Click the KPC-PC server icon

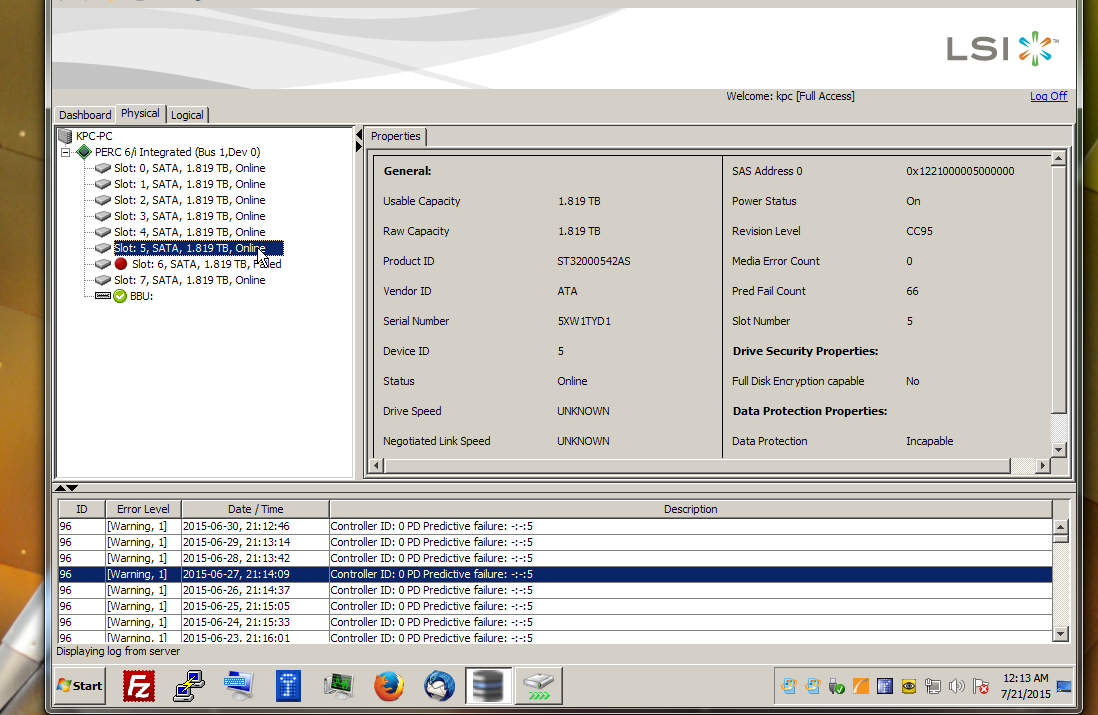tap(66, 136)
